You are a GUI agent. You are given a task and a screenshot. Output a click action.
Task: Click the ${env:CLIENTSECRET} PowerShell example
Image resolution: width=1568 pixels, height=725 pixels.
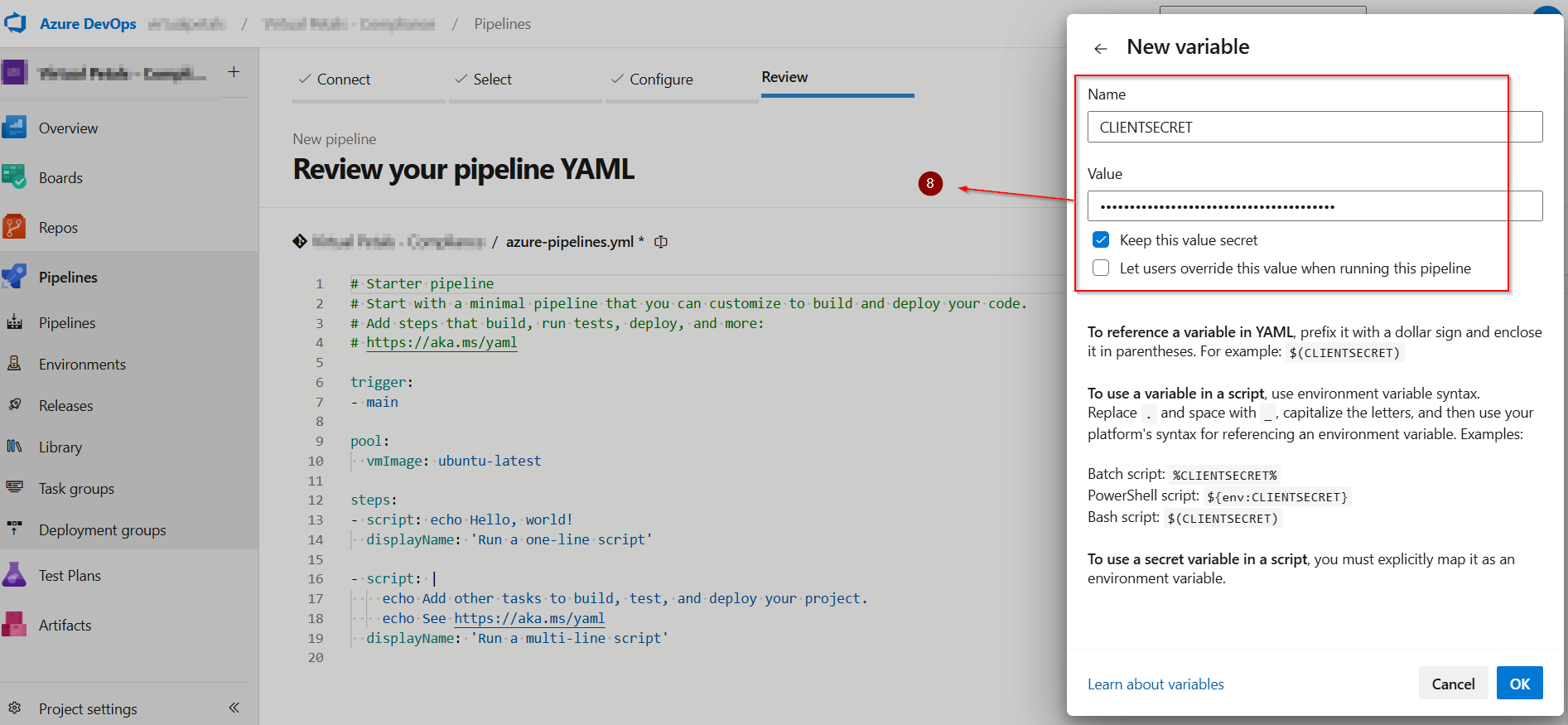(x=1277, y=497)
